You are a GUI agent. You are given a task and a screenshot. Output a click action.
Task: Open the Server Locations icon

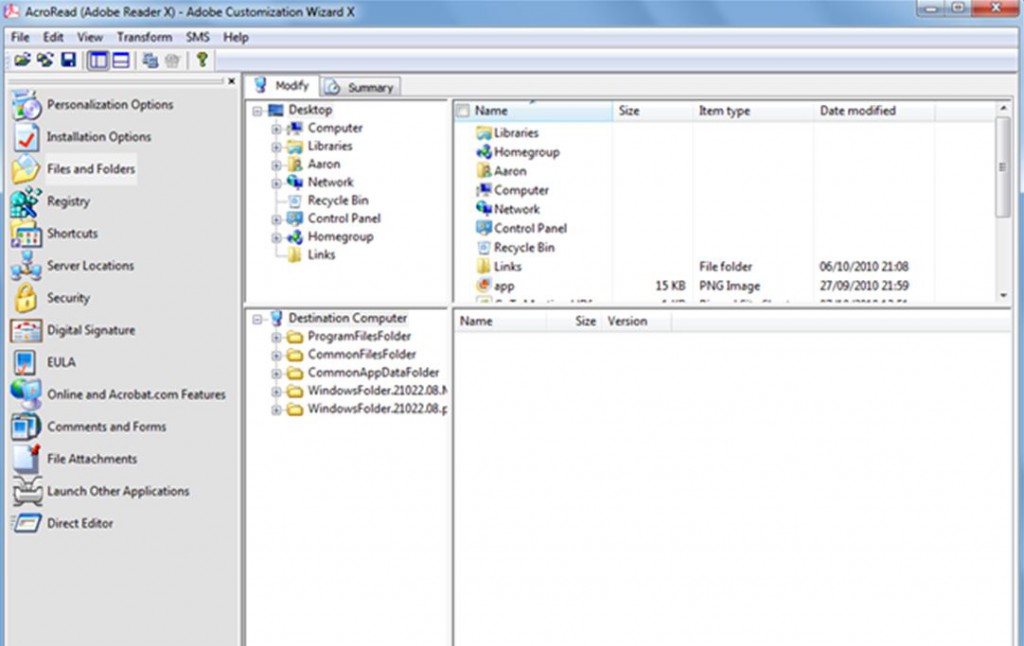[x=26, y=266]
